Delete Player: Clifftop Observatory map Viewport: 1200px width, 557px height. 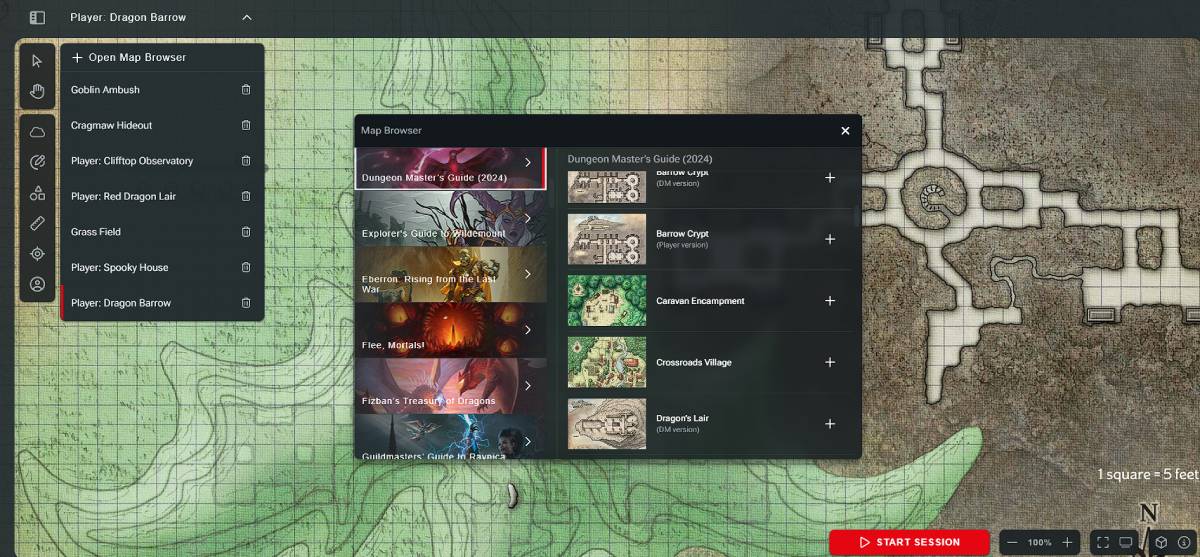click(246, 161)
